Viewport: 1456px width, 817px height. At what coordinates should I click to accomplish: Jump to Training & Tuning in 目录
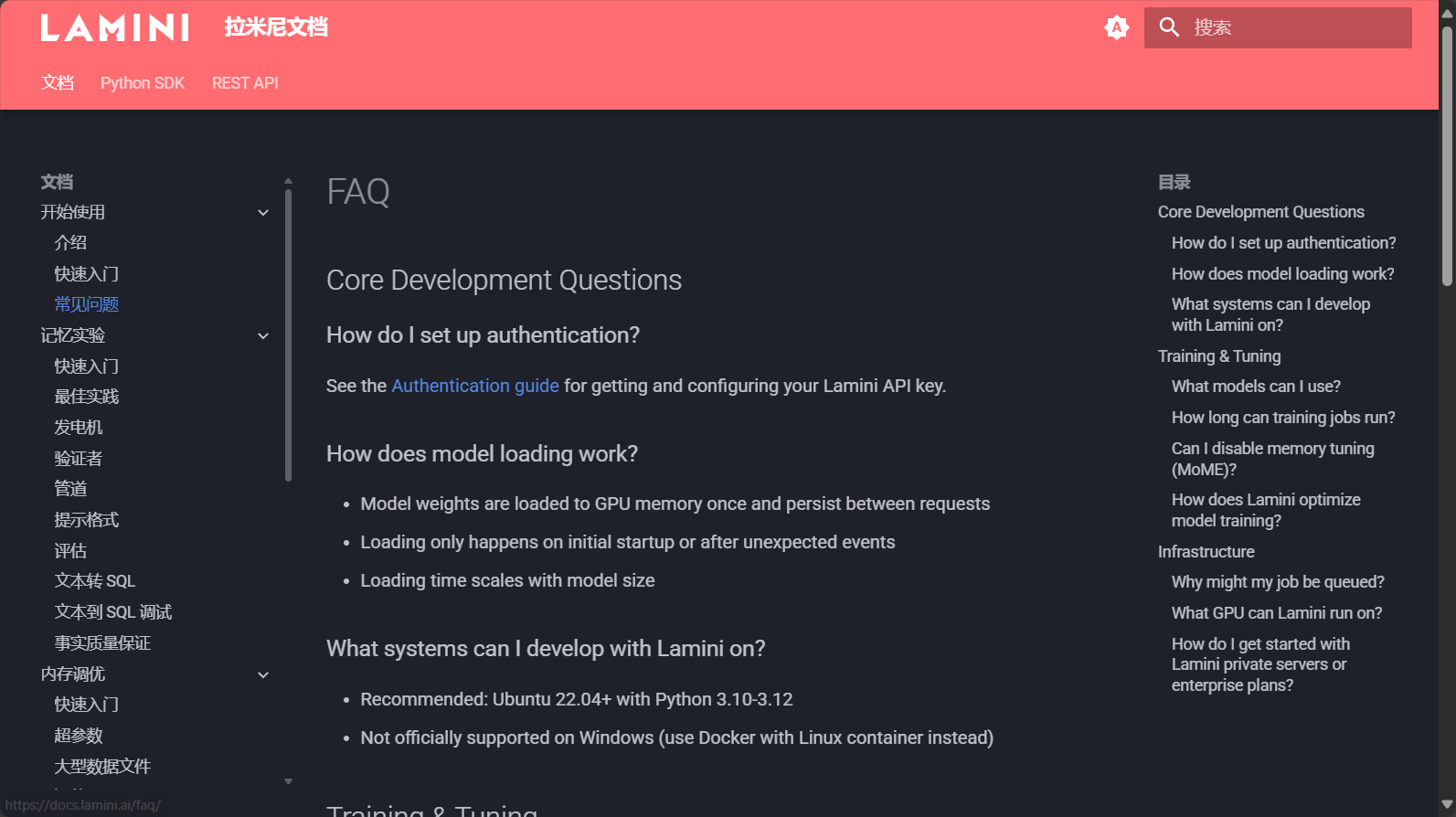coord(1219,356)
